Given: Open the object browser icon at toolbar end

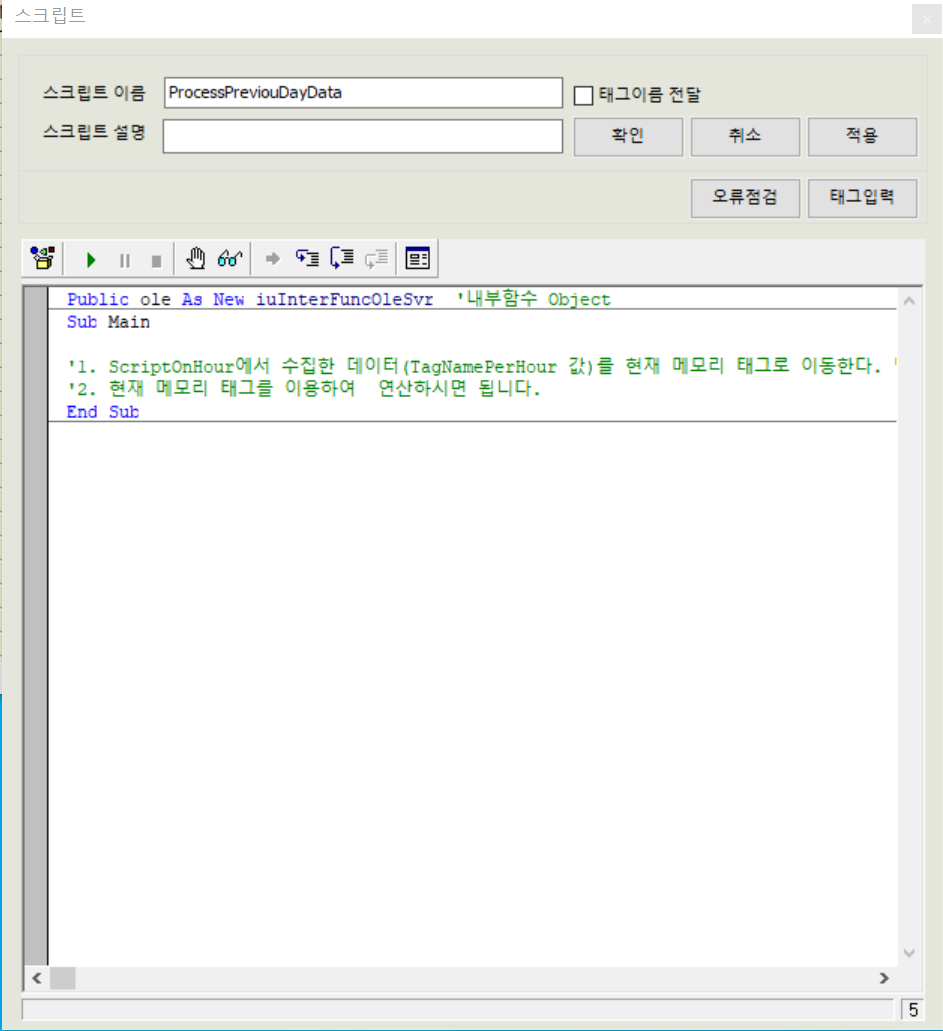Looking at the screenshot, I should click(x=417, y=258).
